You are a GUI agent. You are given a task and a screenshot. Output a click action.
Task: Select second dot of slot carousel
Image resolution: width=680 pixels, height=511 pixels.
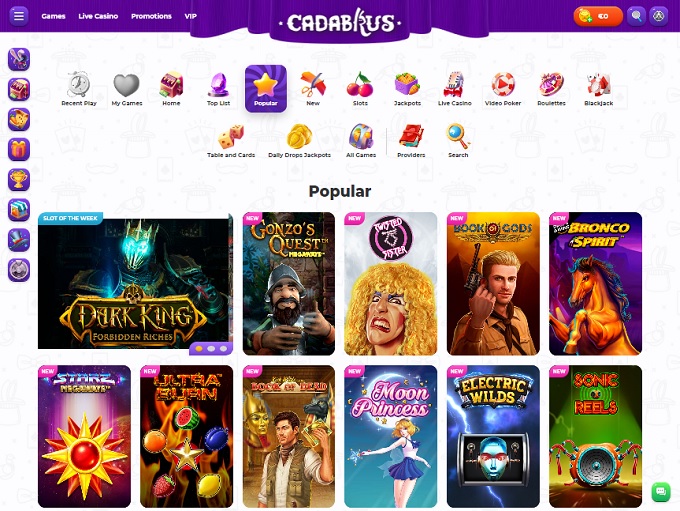click(211, 348)
